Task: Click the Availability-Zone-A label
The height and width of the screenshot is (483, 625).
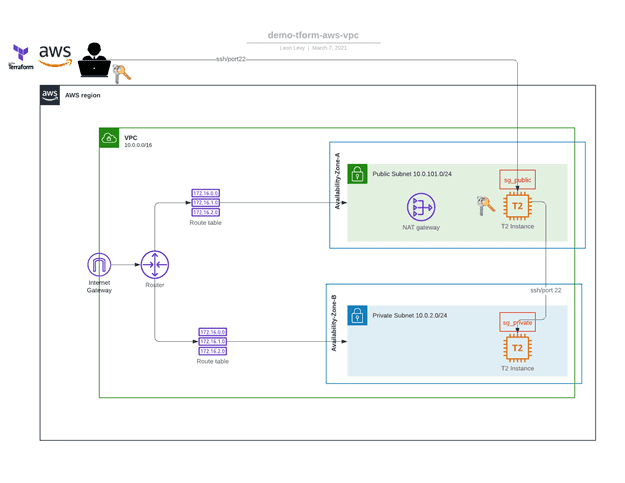Action: (337, 181)
